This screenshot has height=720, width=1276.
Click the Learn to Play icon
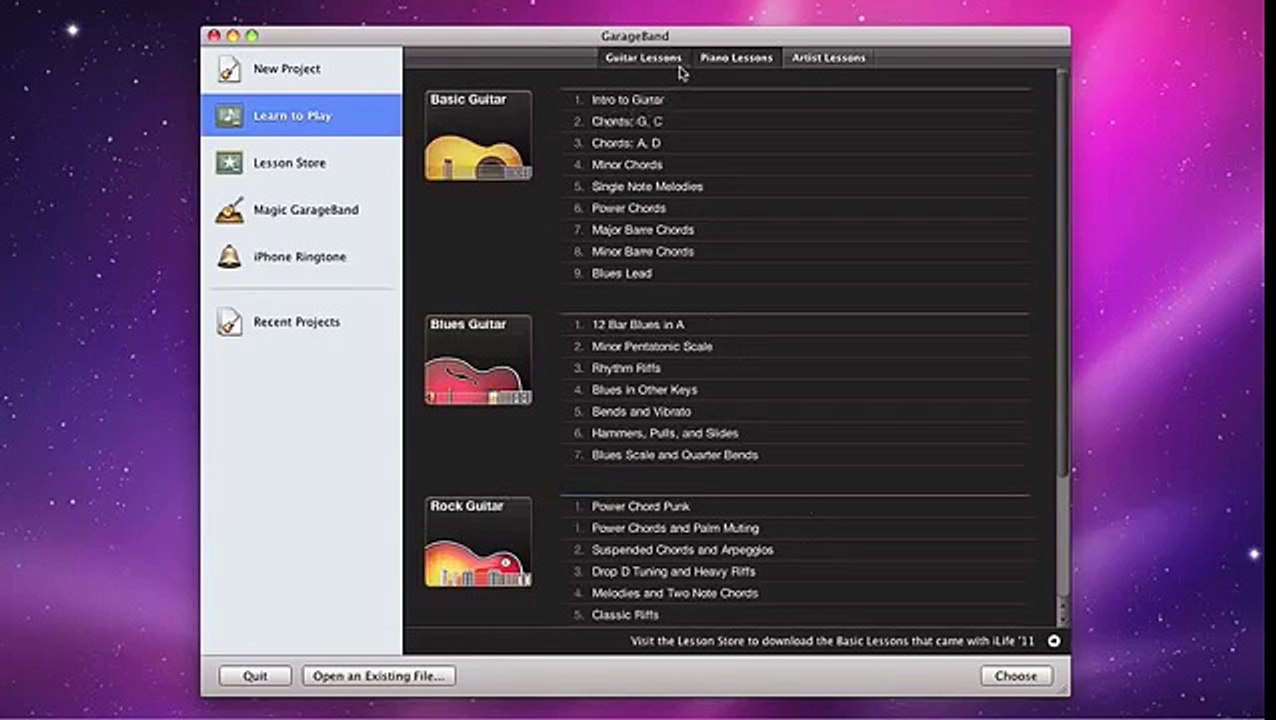coord(229,116)
